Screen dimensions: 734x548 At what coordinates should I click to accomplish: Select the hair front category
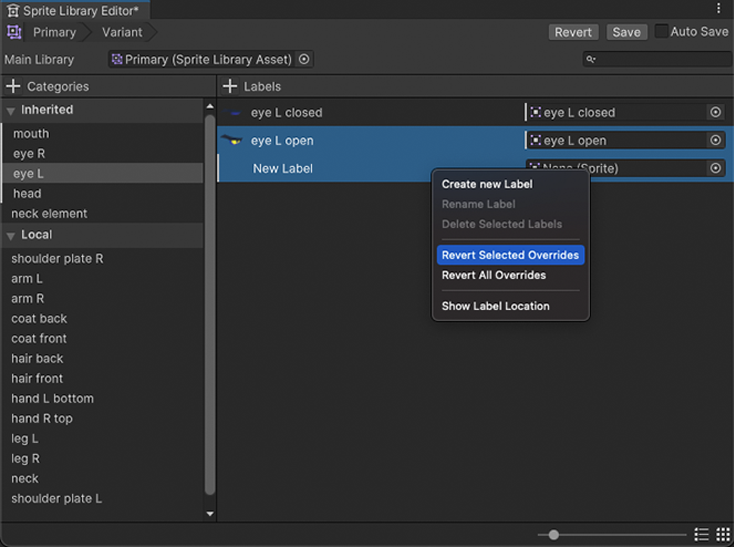37,379
